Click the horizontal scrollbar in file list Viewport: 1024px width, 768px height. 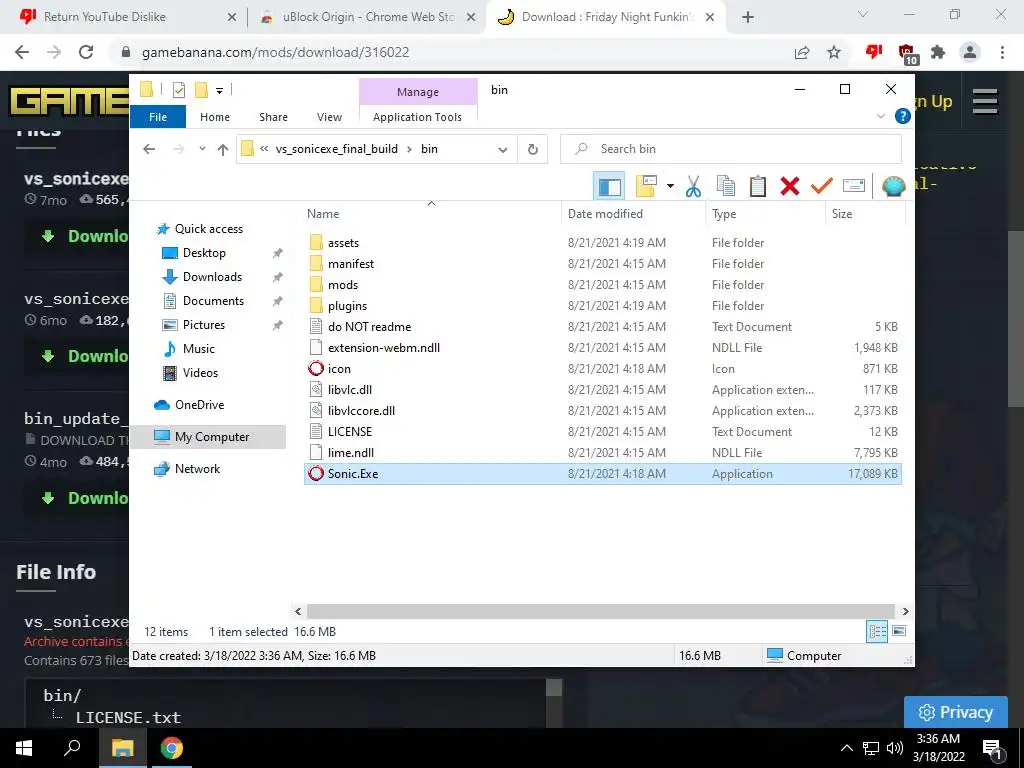pyautogui.click(x=600, y=611)
